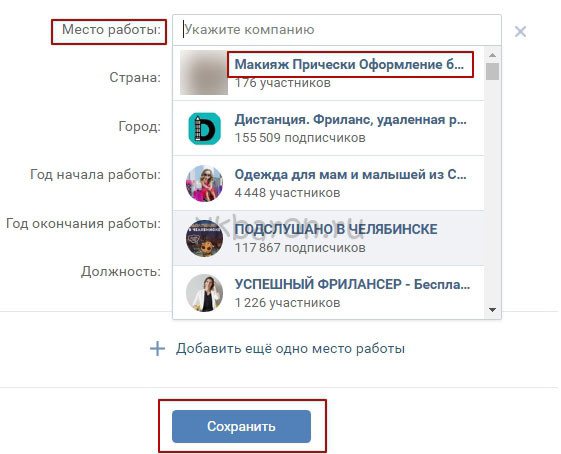Click Добавить ещё одно место работы link

pos(290,348)
